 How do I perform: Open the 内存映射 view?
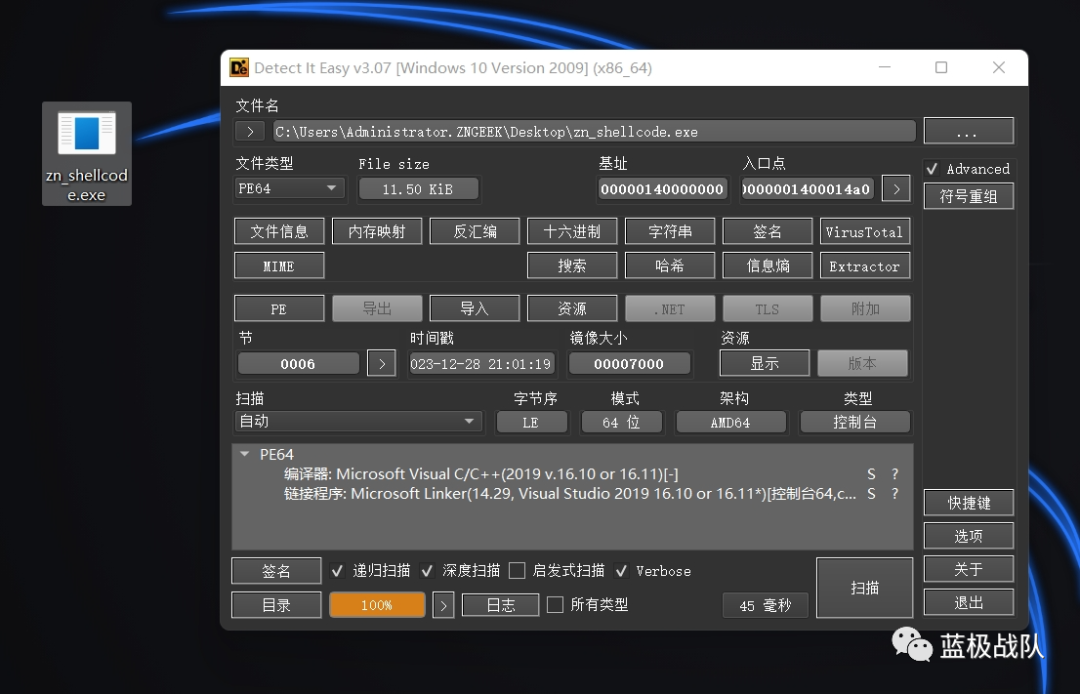point(377,231)
